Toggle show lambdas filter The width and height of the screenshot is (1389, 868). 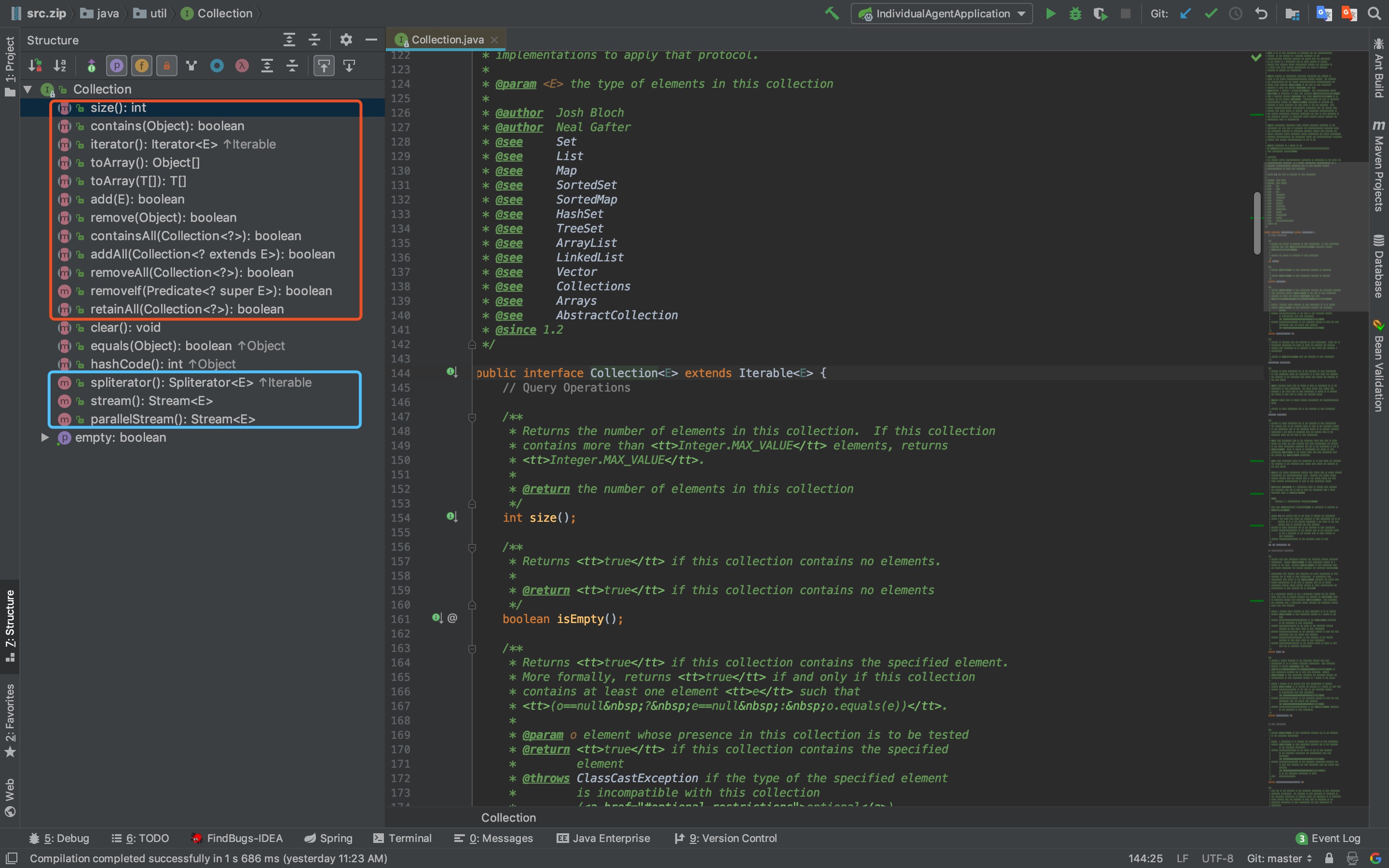coord(242,66)
